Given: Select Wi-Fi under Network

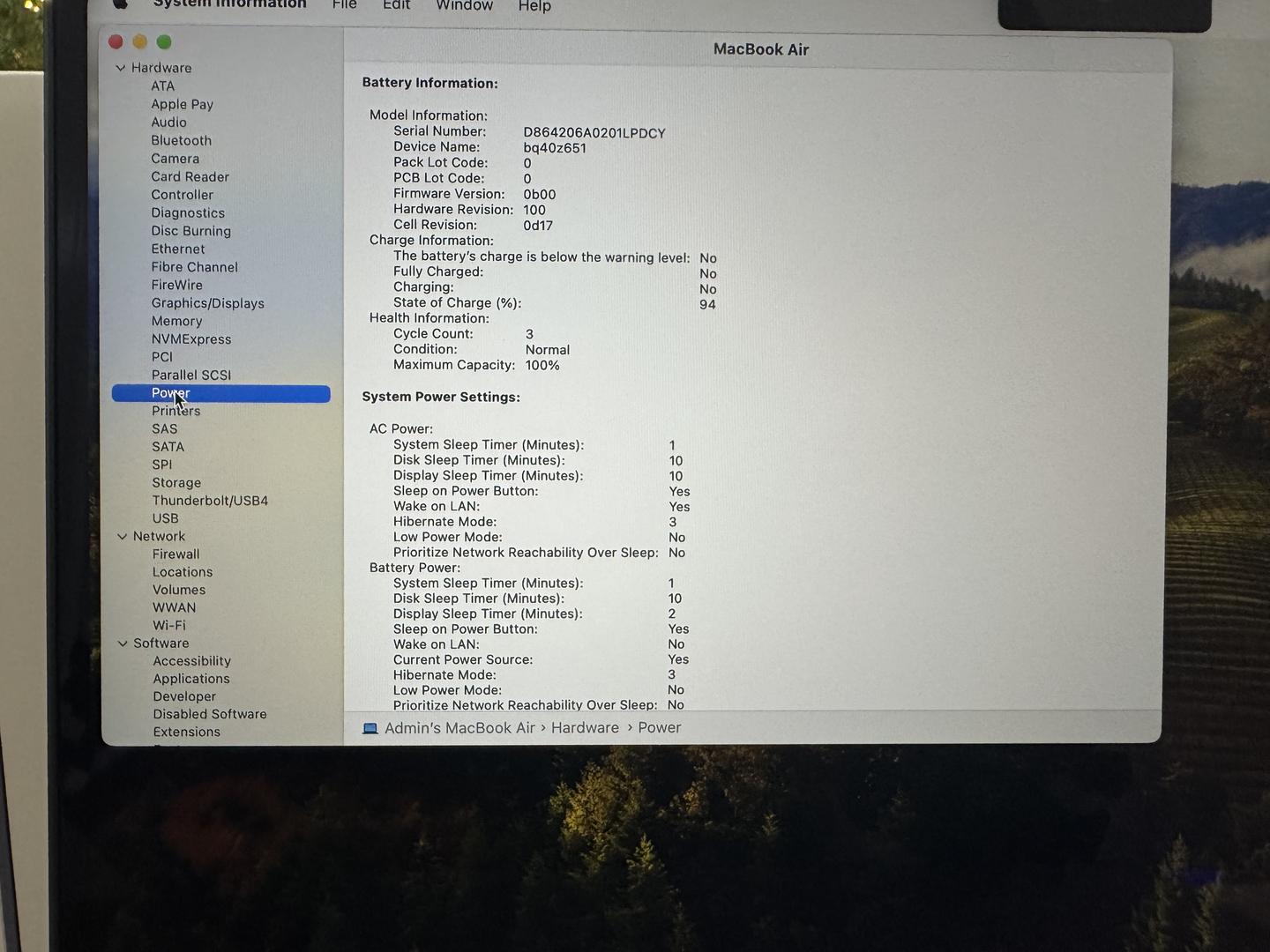Looking at the screenshot, I should (169, 625).
